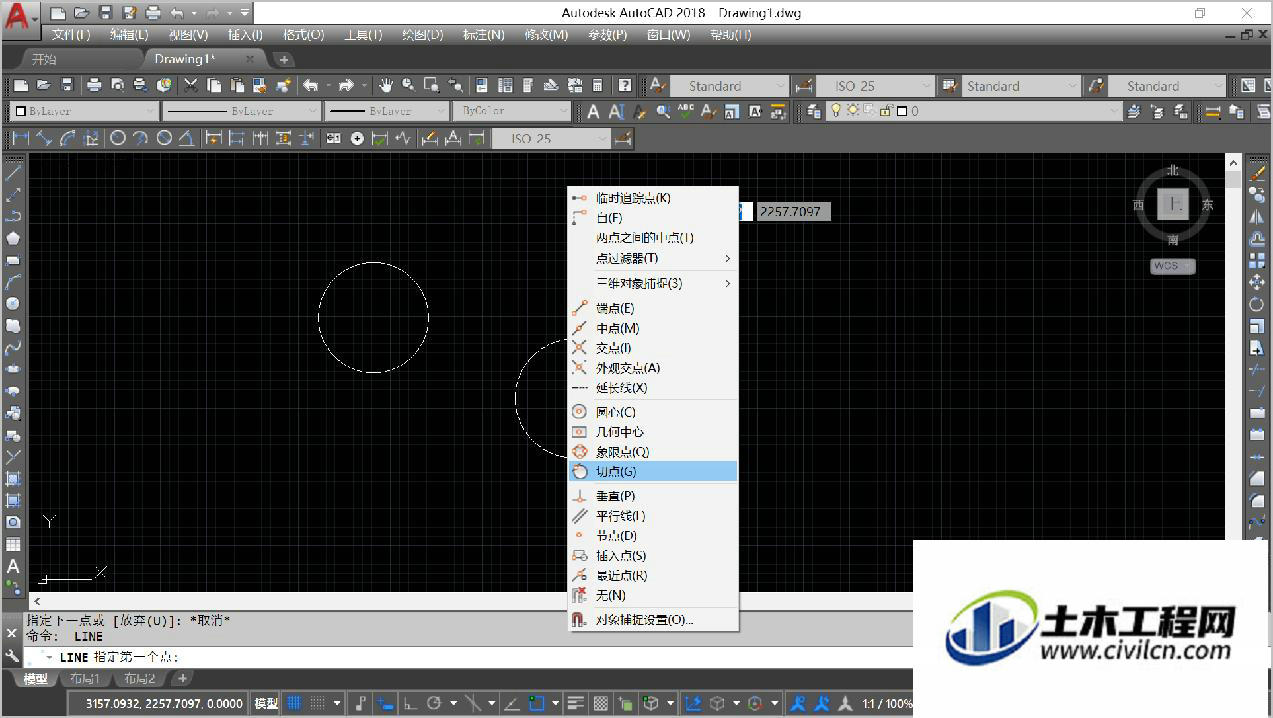This screenshot has height=718, width=1273.
Task: Select the Multiline Text A tool
Action: [13, 567]
